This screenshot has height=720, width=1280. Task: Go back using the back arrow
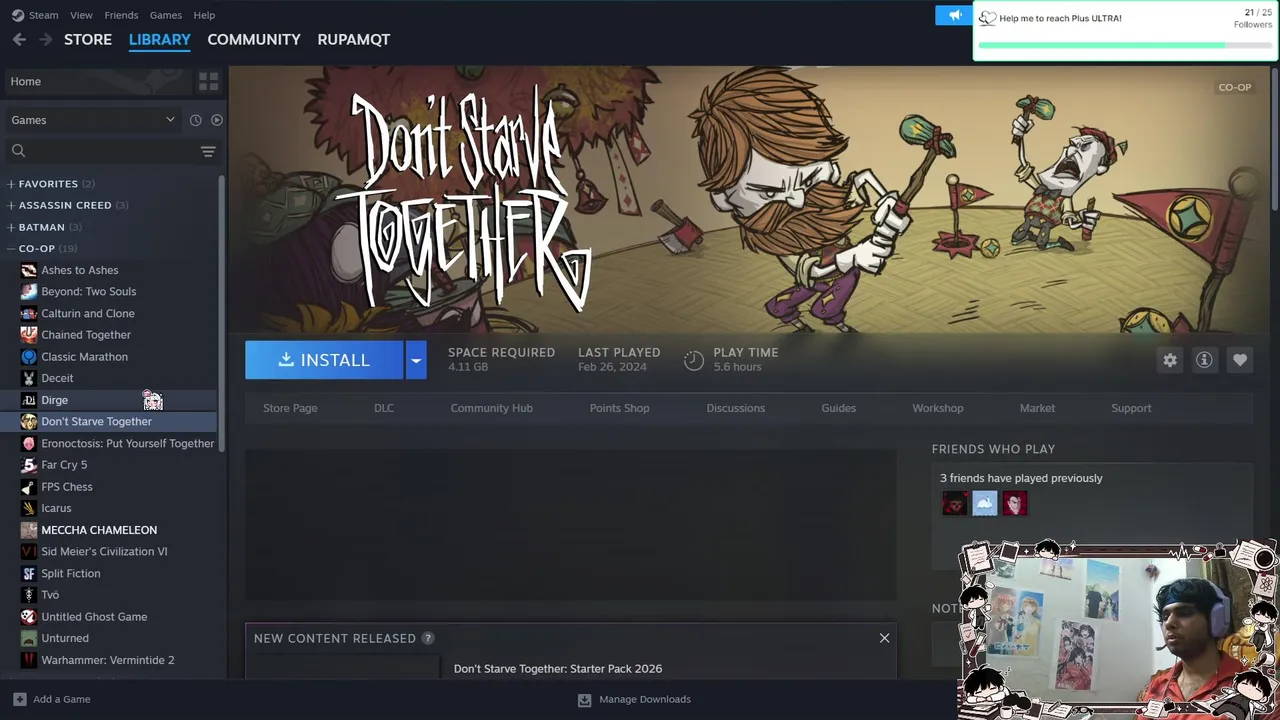(x=19, y=40)
